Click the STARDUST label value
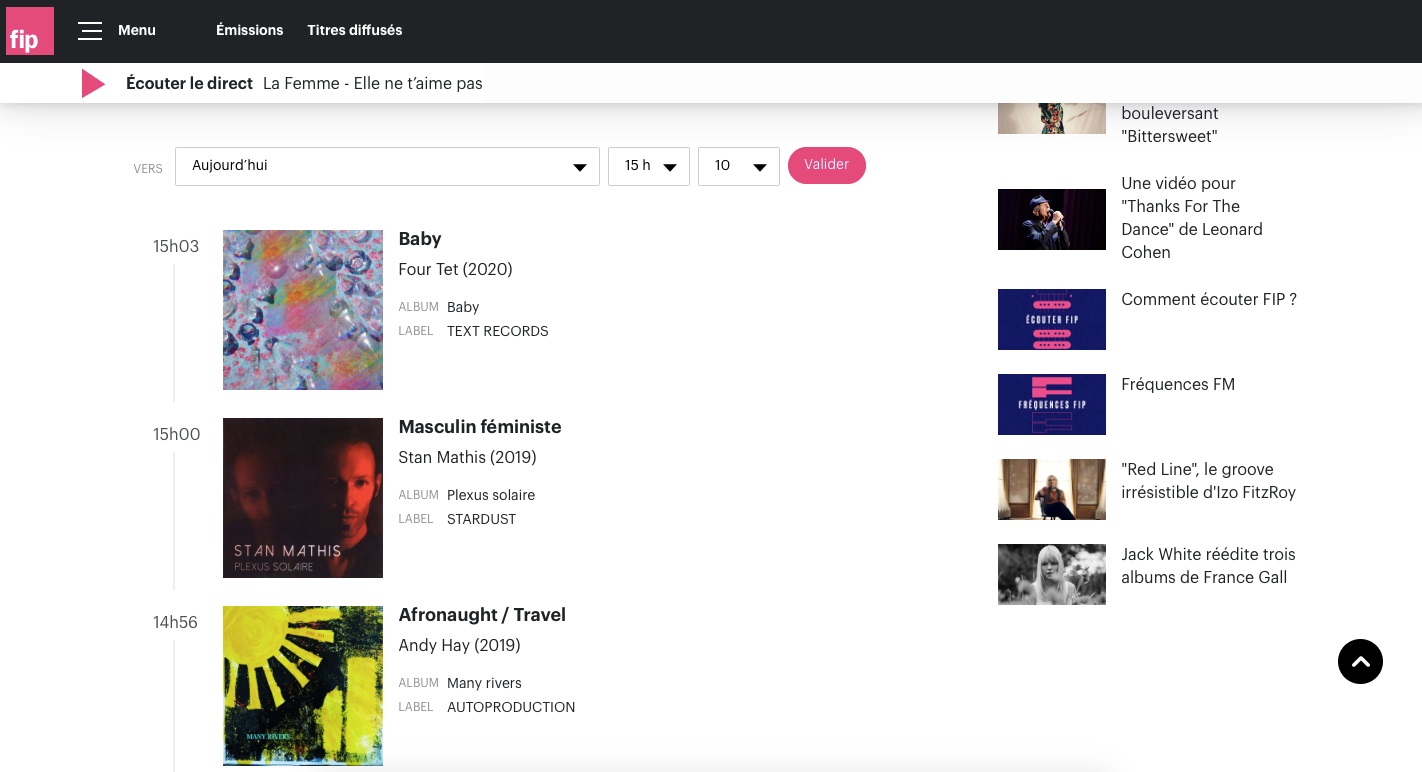This screenshot has height=772, width=1422. (482, 519)
